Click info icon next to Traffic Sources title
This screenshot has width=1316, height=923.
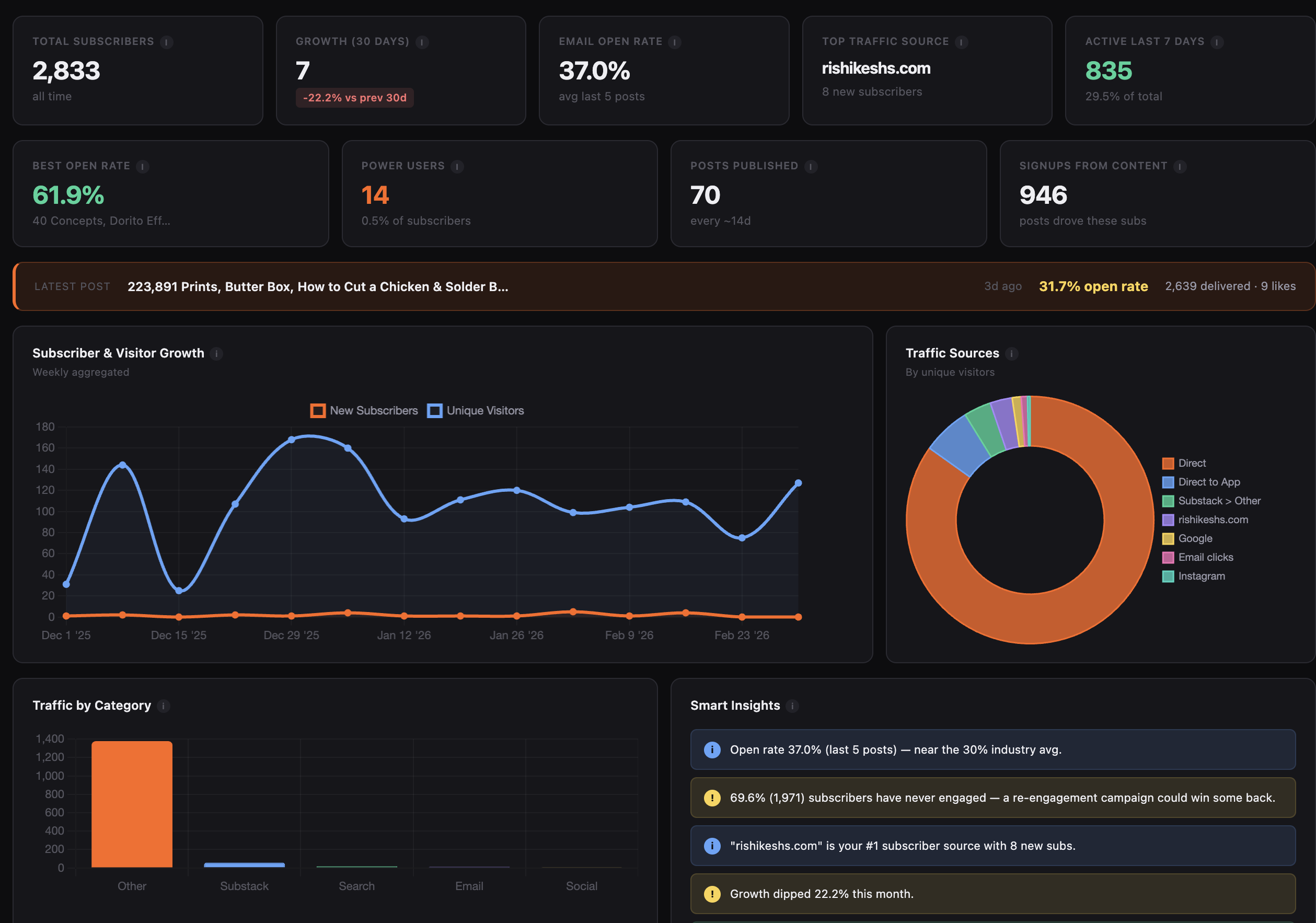tap(1012, 353)
